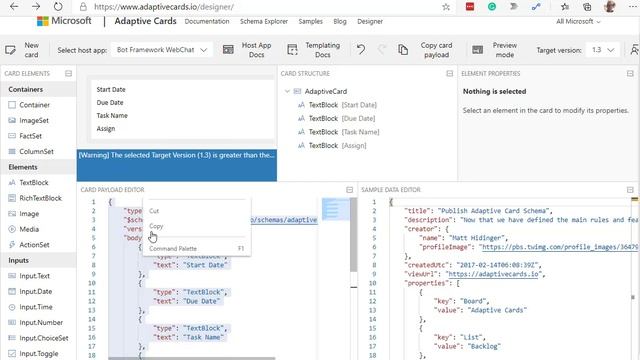This screenshot has height=360, width=640.
Task: Select the Input.Toggle element
Action: point(38,353)
